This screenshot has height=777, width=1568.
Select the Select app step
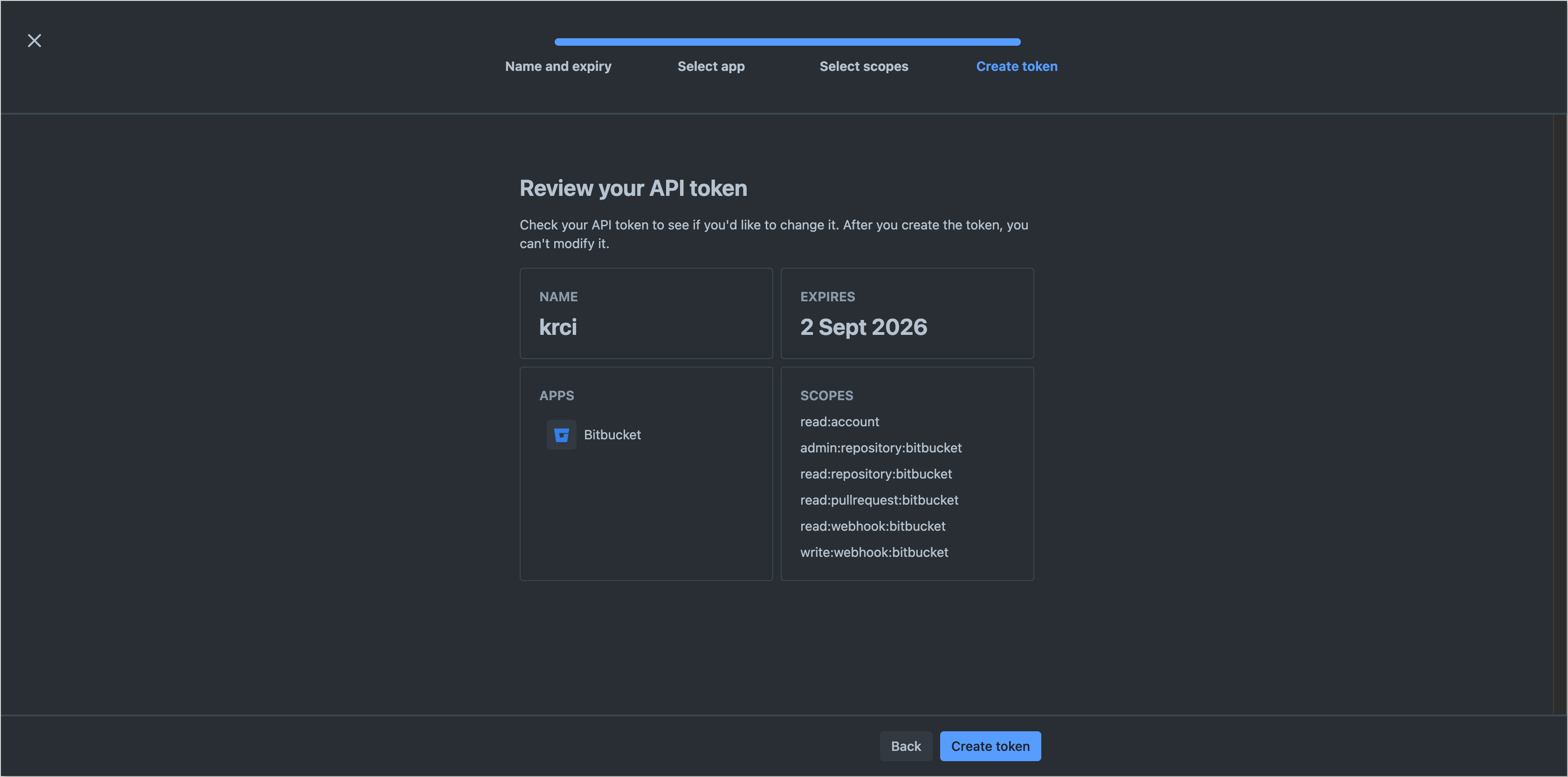tap(710, 66)
